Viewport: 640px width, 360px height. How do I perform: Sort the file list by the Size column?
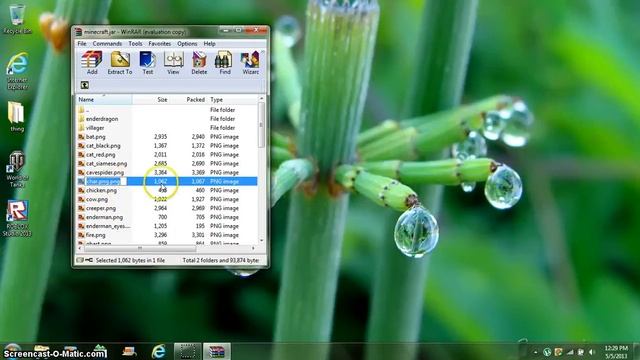[x=150, y=100]
